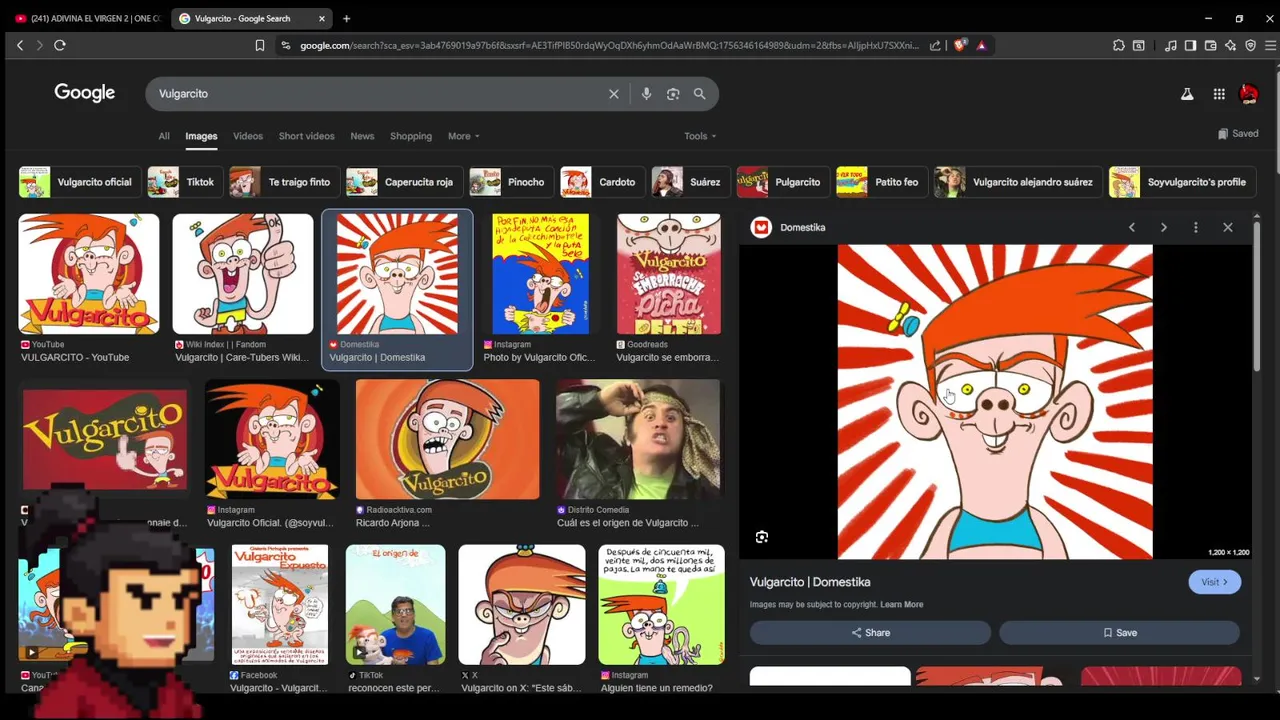Image resolution: width=1280 pixels, height=720 pixels.
Task: Open a new browser tab
Action: coord(347,18)
